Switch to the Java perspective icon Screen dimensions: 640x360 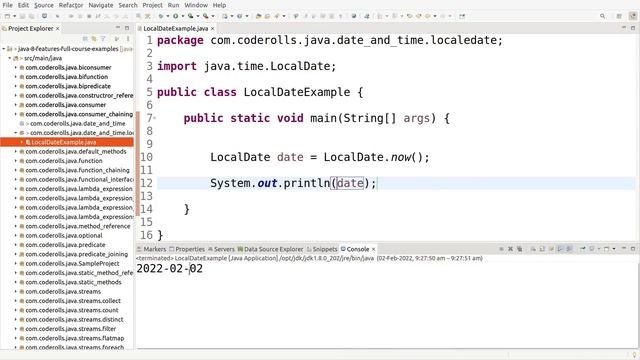click(x=633, y=16)
